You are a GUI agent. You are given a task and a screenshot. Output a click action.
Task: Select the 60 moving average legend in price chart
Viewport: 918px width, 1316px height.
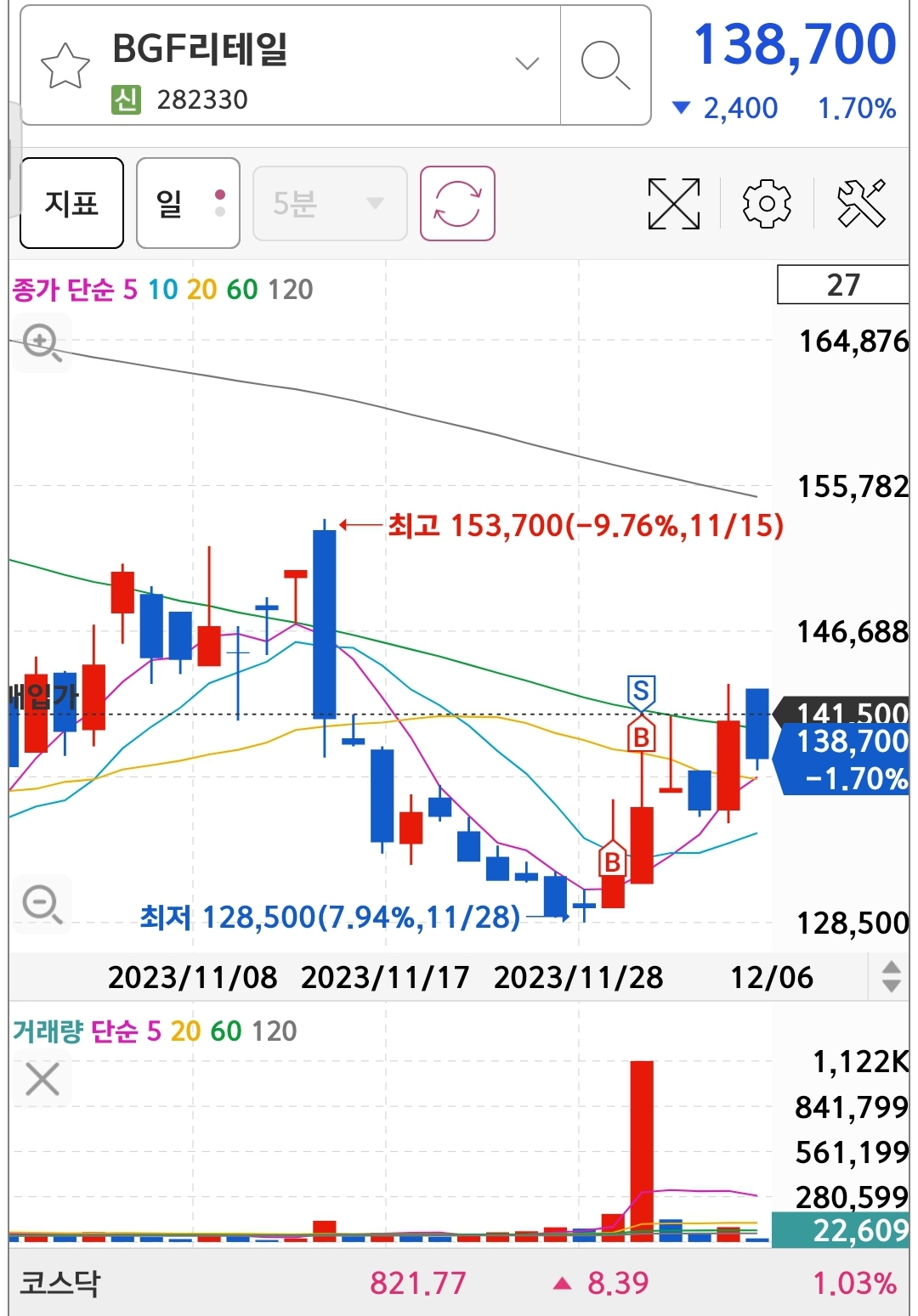coord(241,290)
